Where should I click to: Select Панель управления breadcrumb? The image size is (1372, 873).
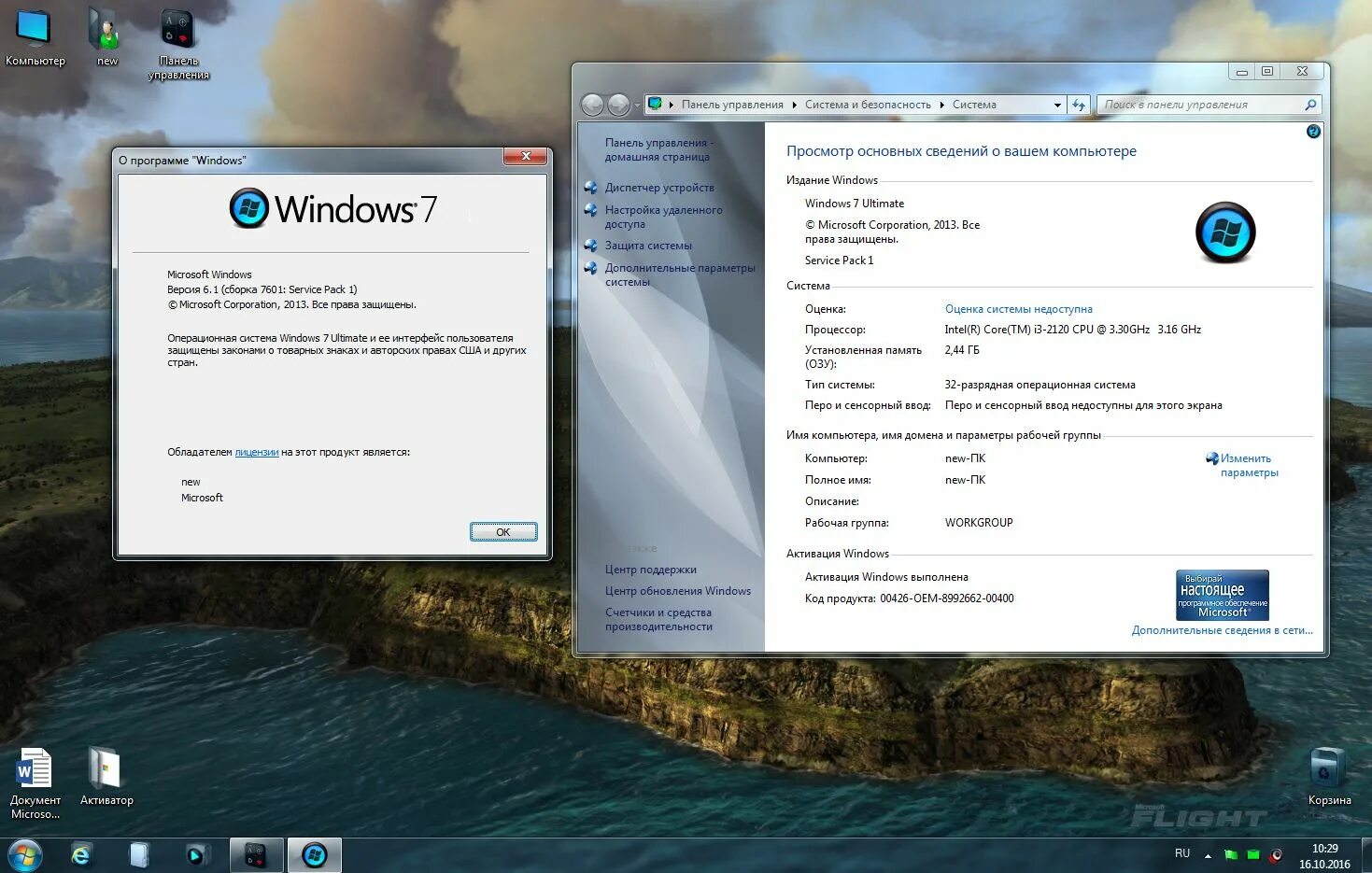[732, 105]
